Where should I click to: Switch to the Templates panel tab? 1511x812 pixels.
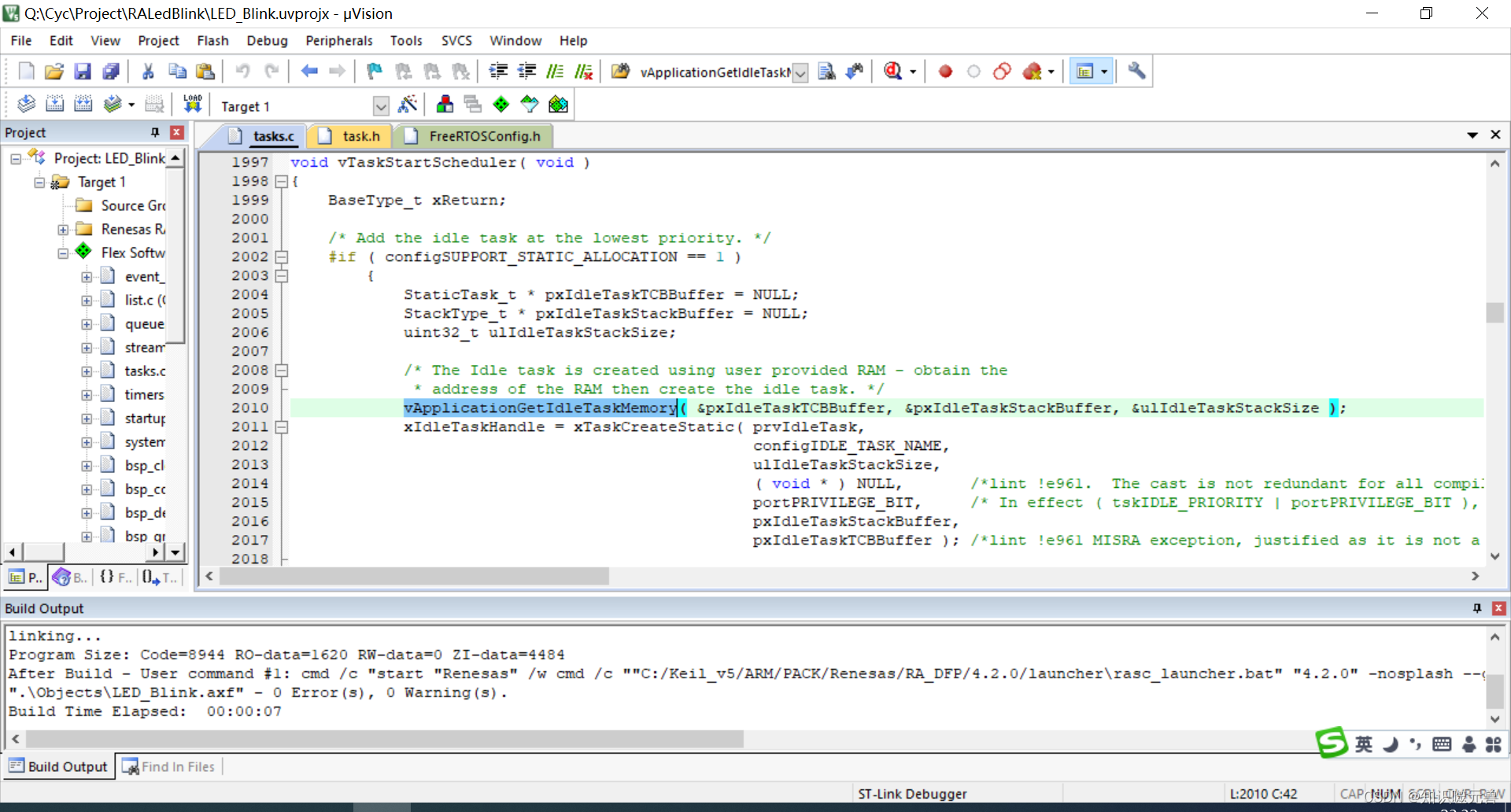pos(161,578)
